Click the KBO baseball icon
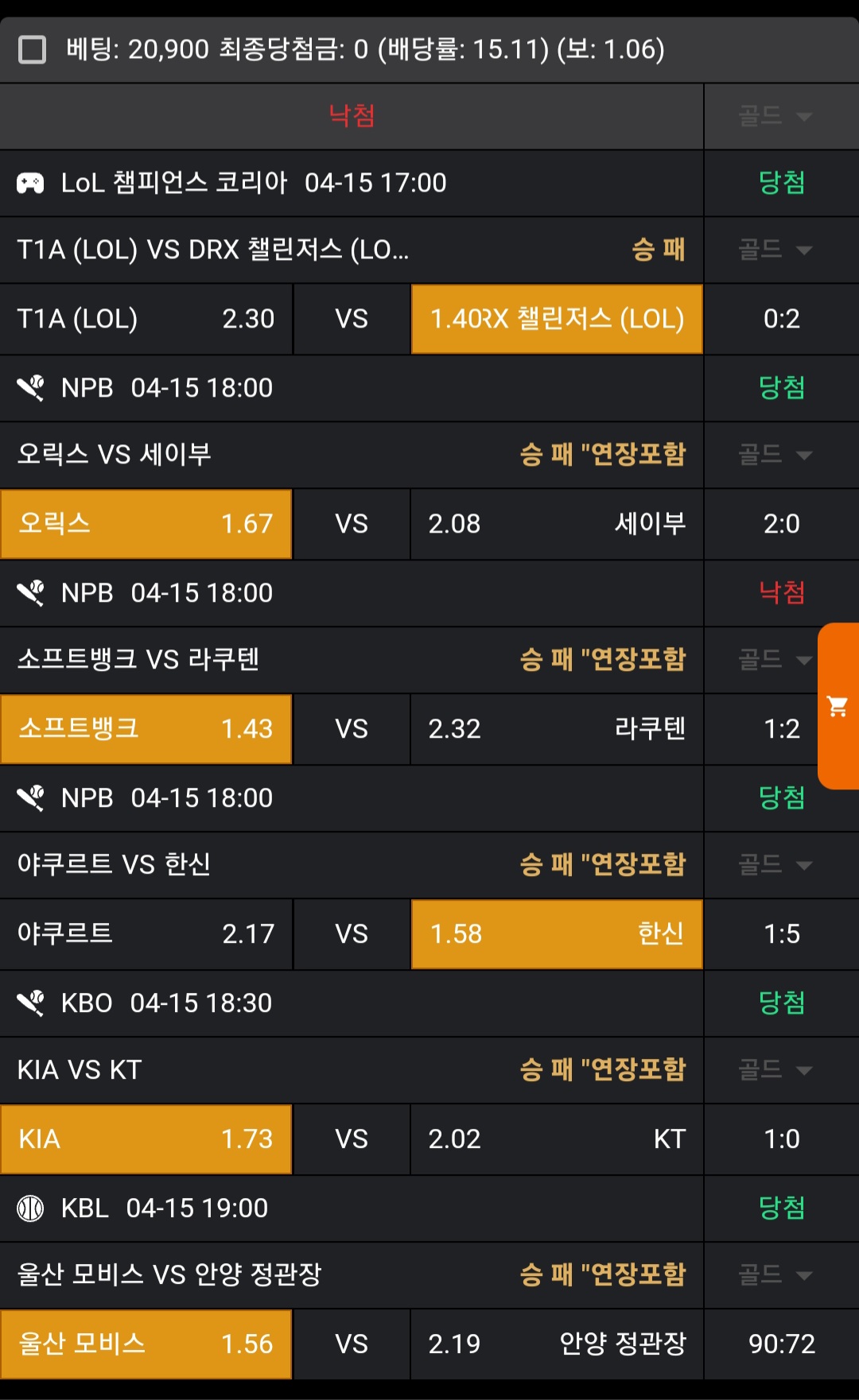Image resolution: width=859 pixels, height=1400 pixels. click(x=30, y=1003)
